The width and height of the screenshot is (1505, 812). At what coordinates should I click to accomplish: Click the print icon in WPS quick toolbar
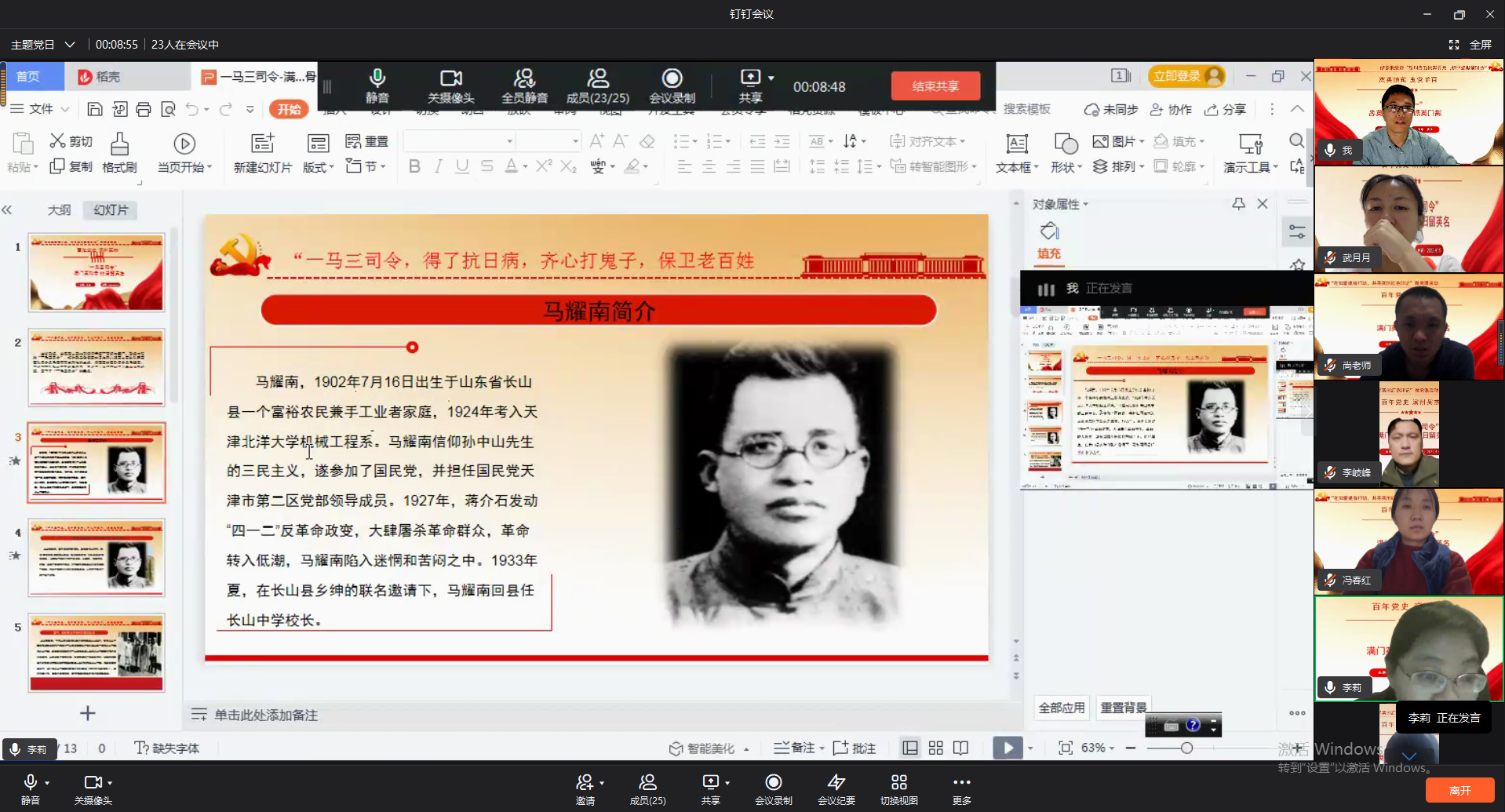(x=144, y=109)
